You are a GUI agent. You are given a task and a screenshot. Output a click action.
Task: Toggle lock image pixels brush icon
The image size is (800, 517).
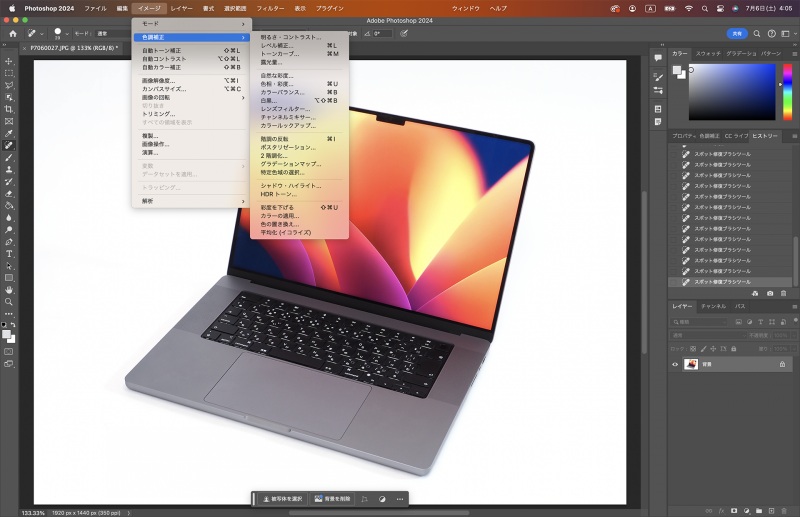704,349
